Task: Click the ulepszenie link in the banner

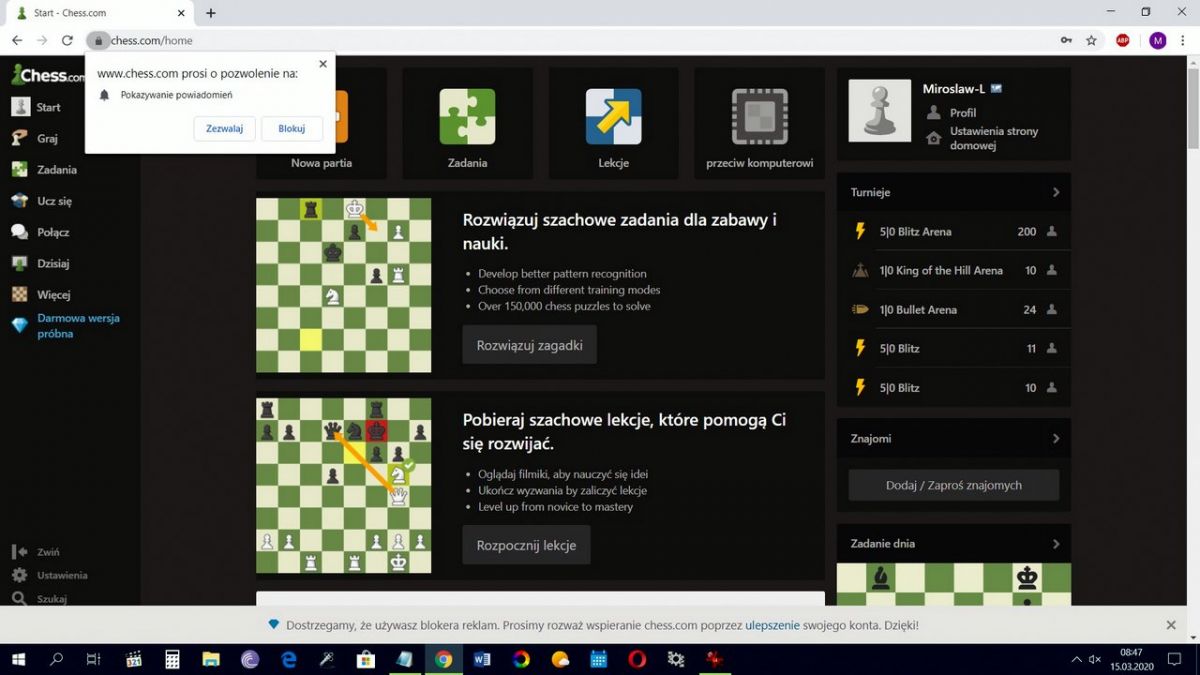Action: (772, 625)
